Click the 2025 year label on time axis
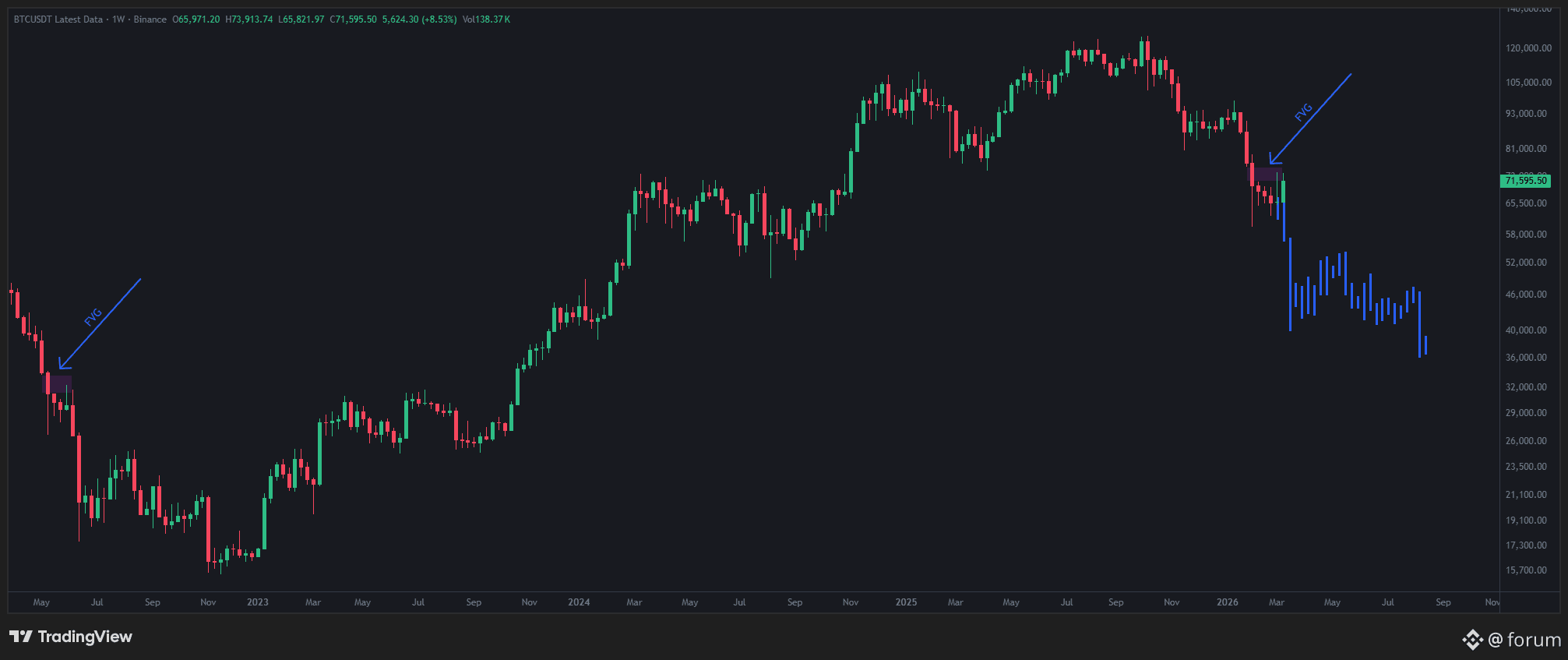This screenshot has width=1568, height=660. pyautogui.click(x=906, y=602)
